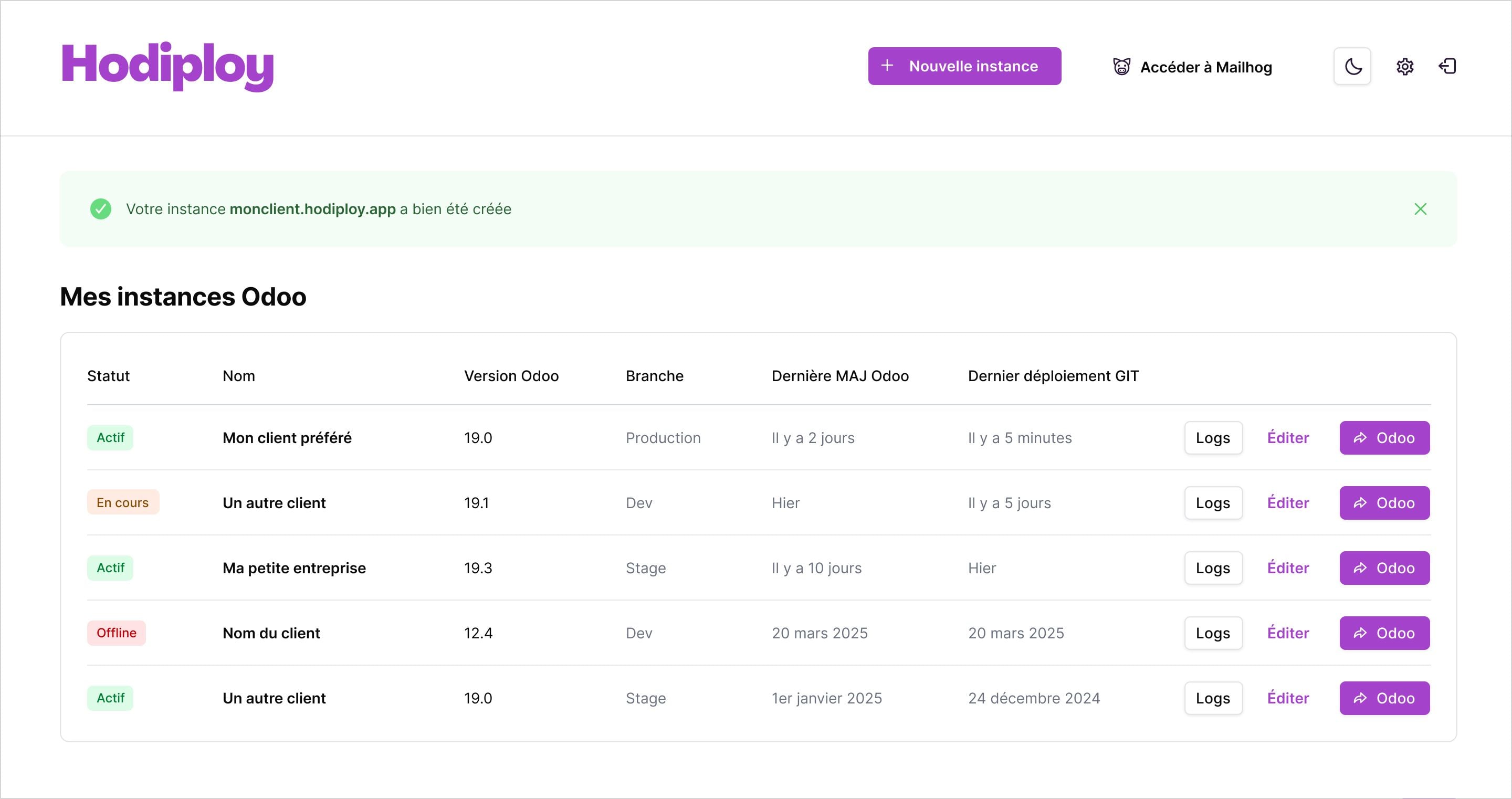The width and height of the screenshot is (1512, 799).
Task: View Logs for Ma petite entreprise
Action: pyautogui.click(x=1213, y=569)
